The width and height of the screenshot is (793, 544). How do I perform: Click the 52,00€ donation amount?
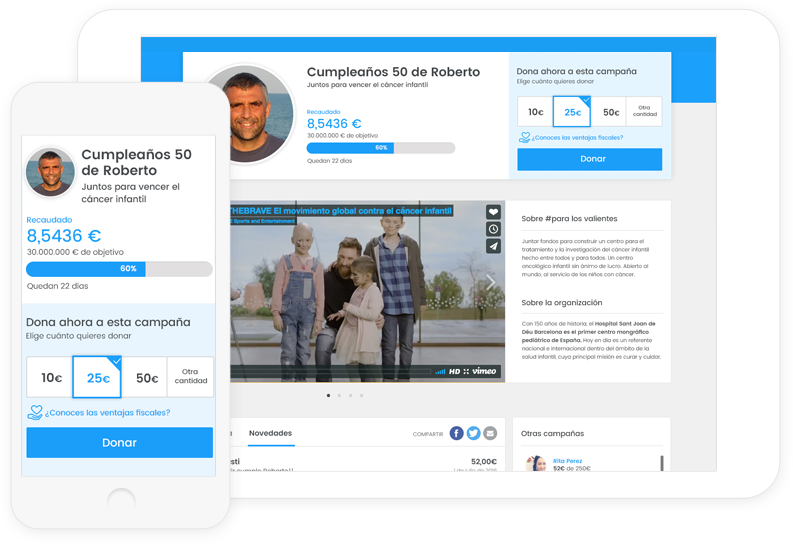pyautogui.click(x=483, y=462)
